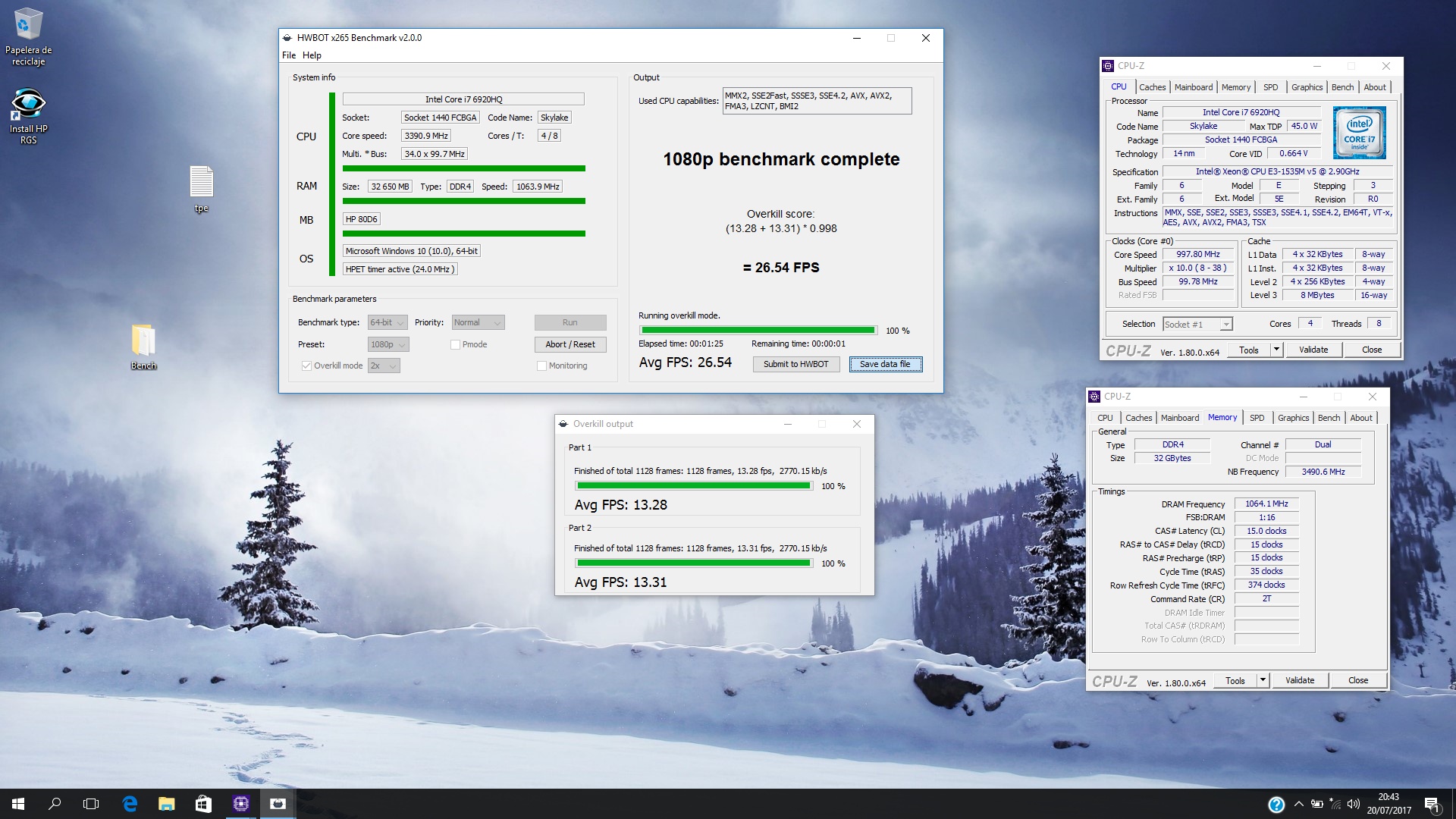Open the Action Center notifications icon
Screen dimensions: 1456x819
[x=1432, y=805]
